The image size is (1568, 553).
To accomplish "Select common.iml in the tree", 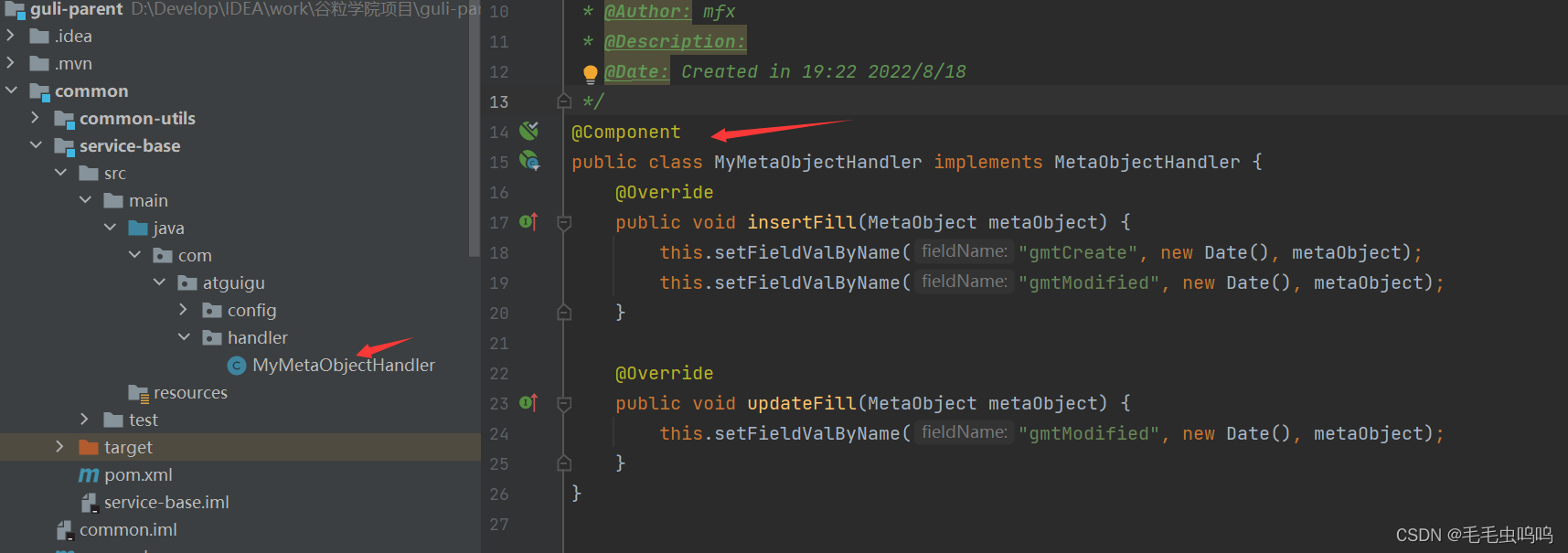I will (x=128, y=529).
